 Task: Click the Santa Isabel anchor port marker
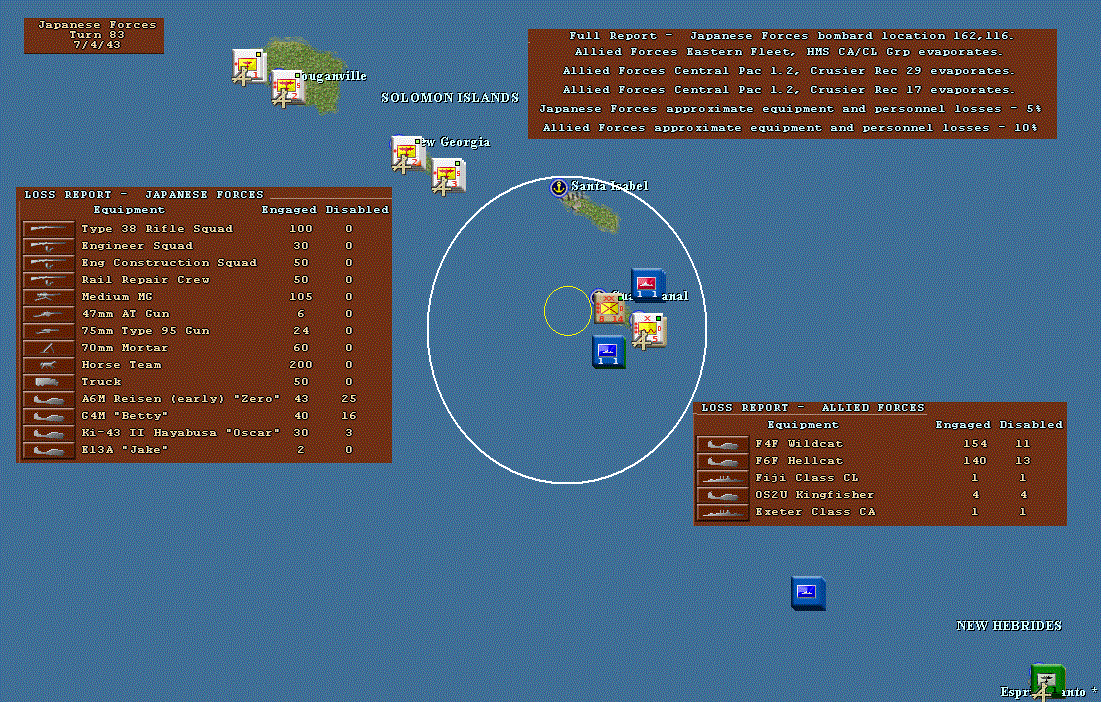click(558, 187)
